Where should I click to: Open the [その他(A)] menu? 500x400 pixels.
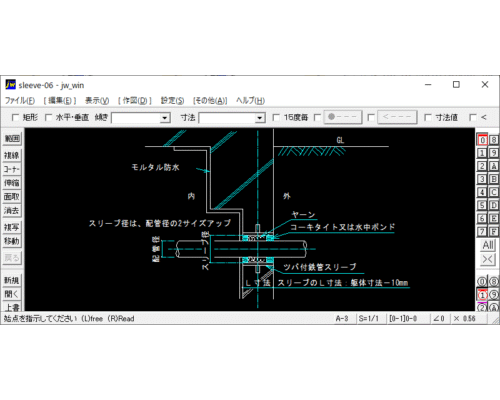tap(210, 100)
